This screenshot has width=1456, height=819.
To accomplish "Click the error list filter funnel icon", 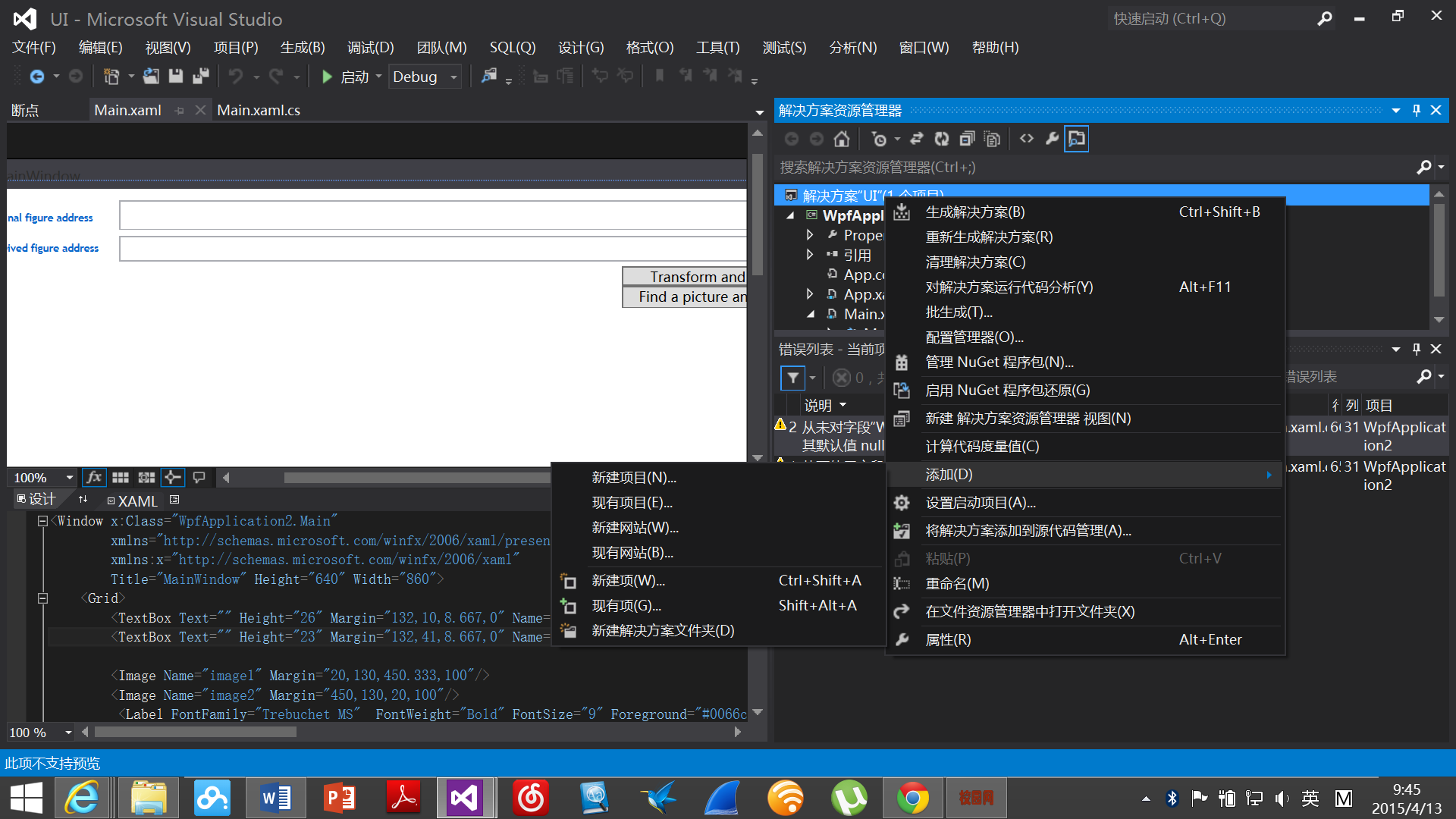I will (x=792, y=378).
